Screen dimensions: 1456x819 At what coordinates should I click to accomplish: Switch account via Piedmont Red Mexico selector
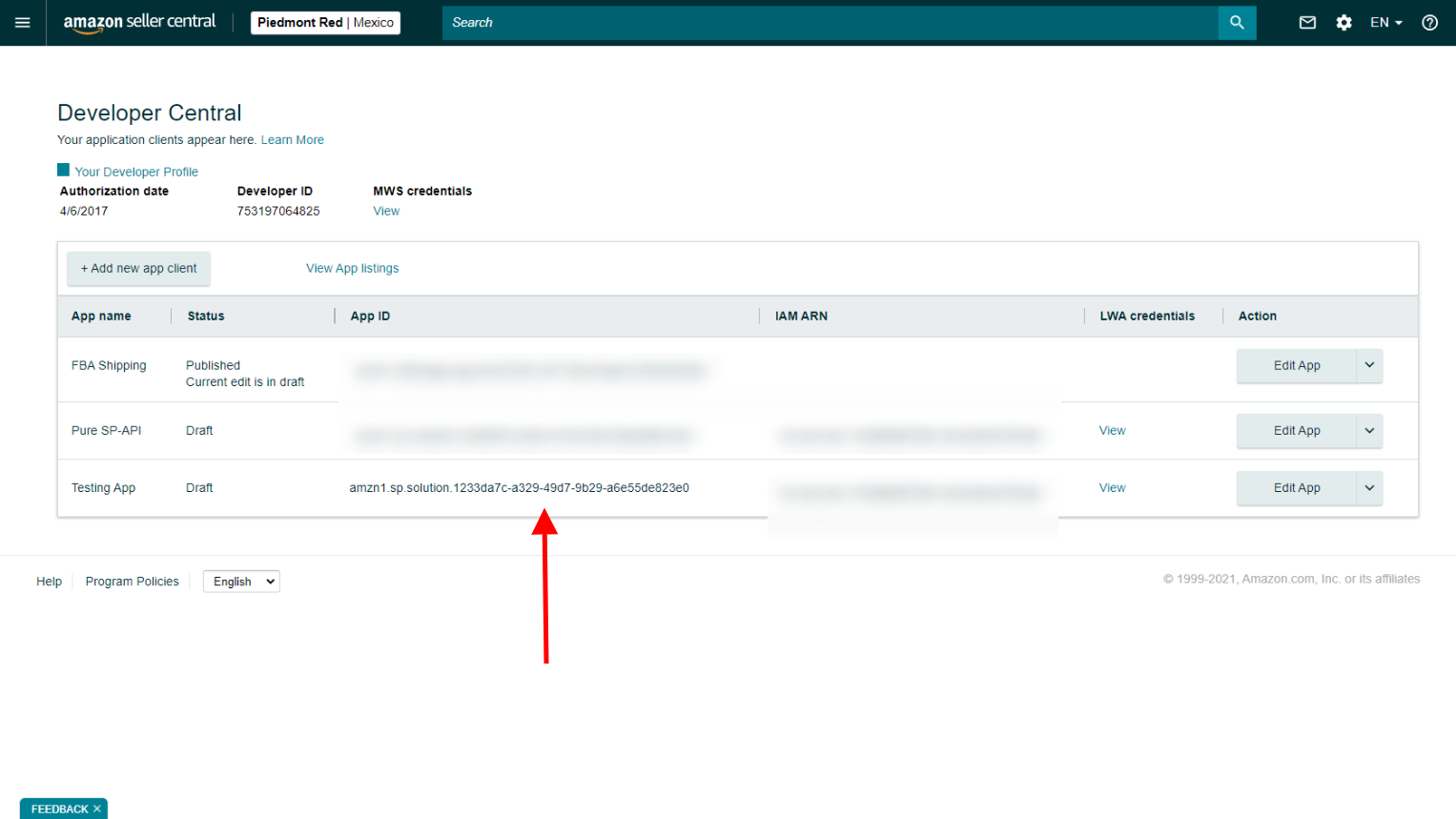[325, 23]
